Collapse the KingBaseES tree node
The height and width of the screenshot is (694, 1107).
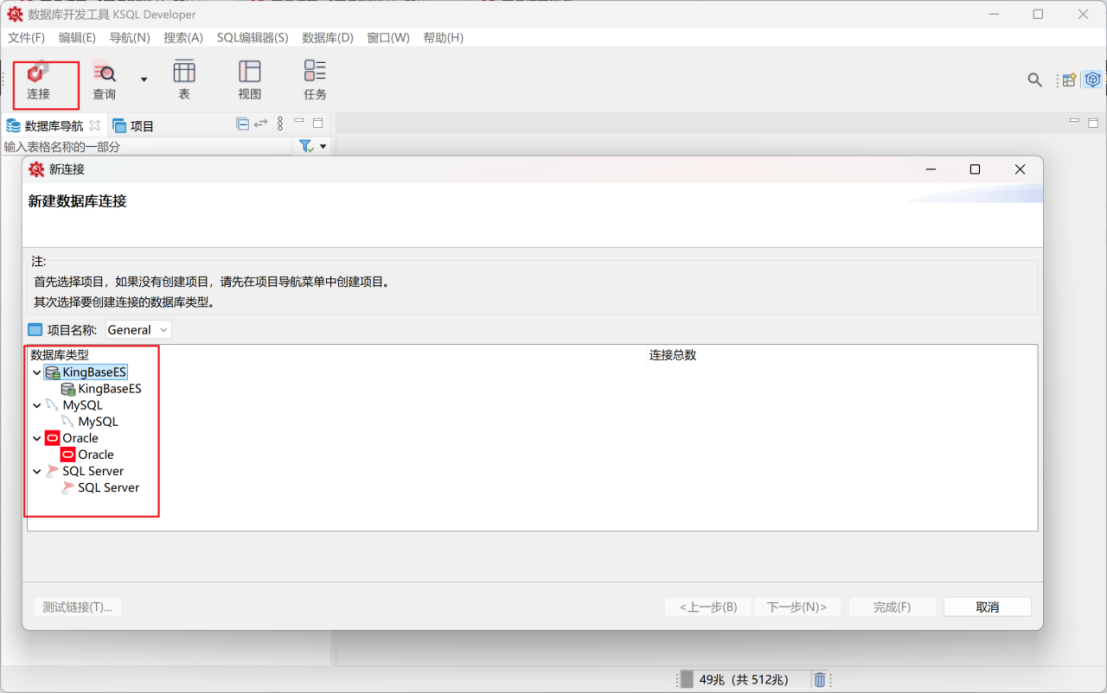(37, 373)
